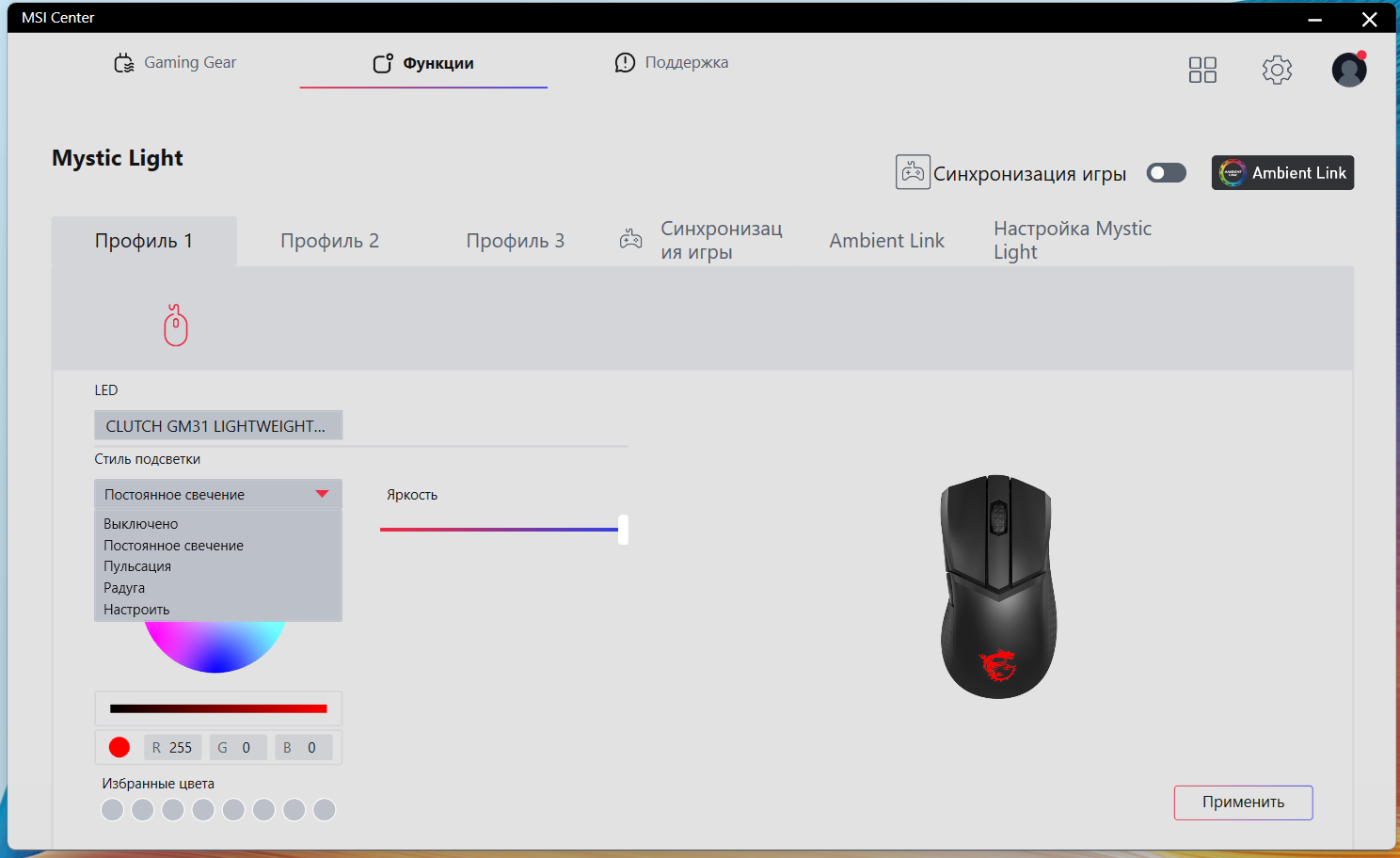
Task: Click the game sync gamepad icon
Action: (x=913, y=172)
